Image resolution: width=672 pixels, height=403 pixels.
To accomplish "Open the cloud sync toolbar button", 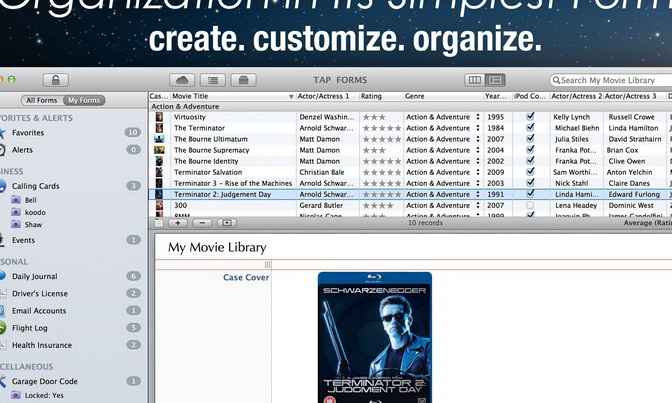I will pos(182,80).
